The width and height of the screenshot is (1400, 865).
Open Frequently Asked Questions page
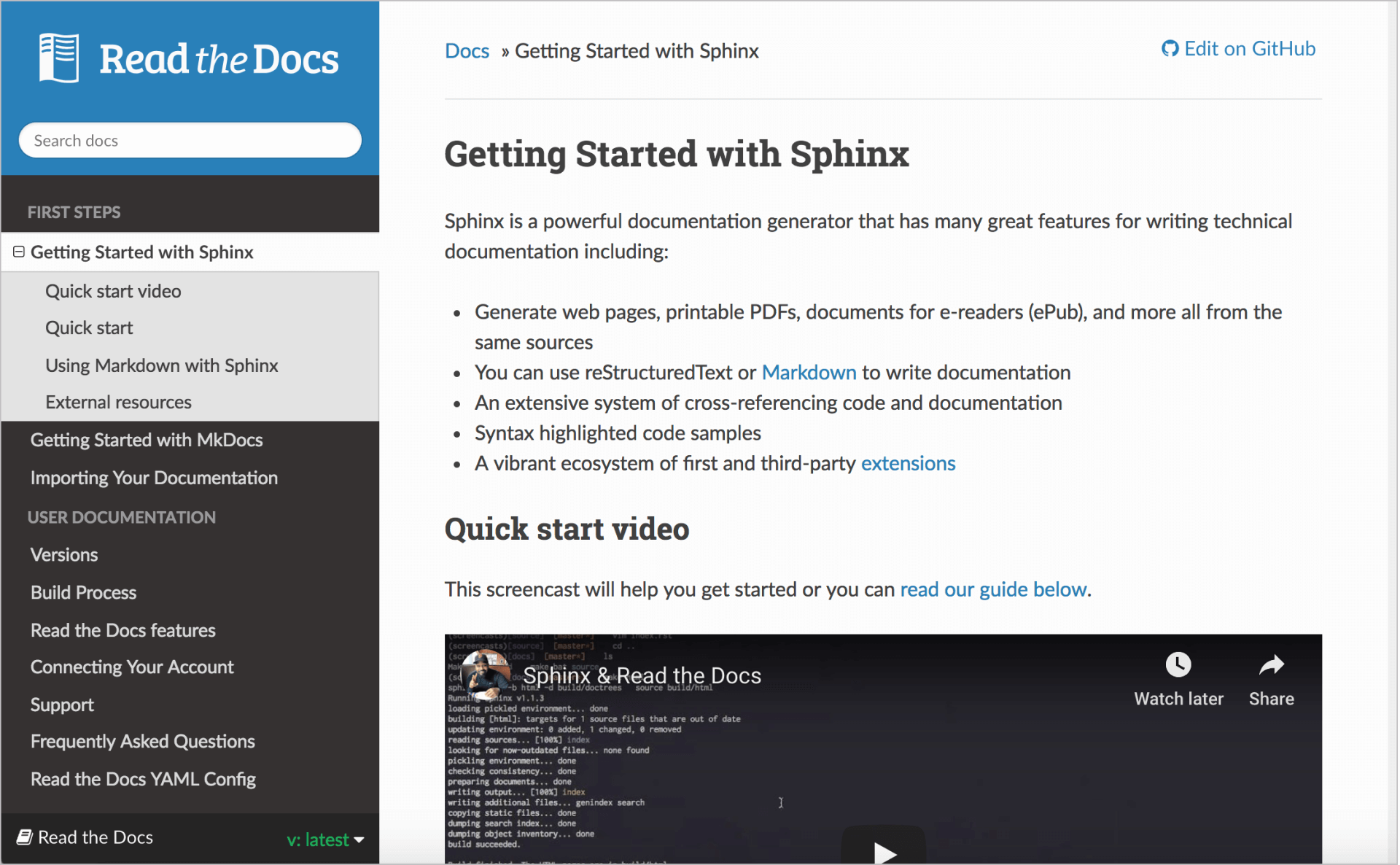click(x=143, y=742)
